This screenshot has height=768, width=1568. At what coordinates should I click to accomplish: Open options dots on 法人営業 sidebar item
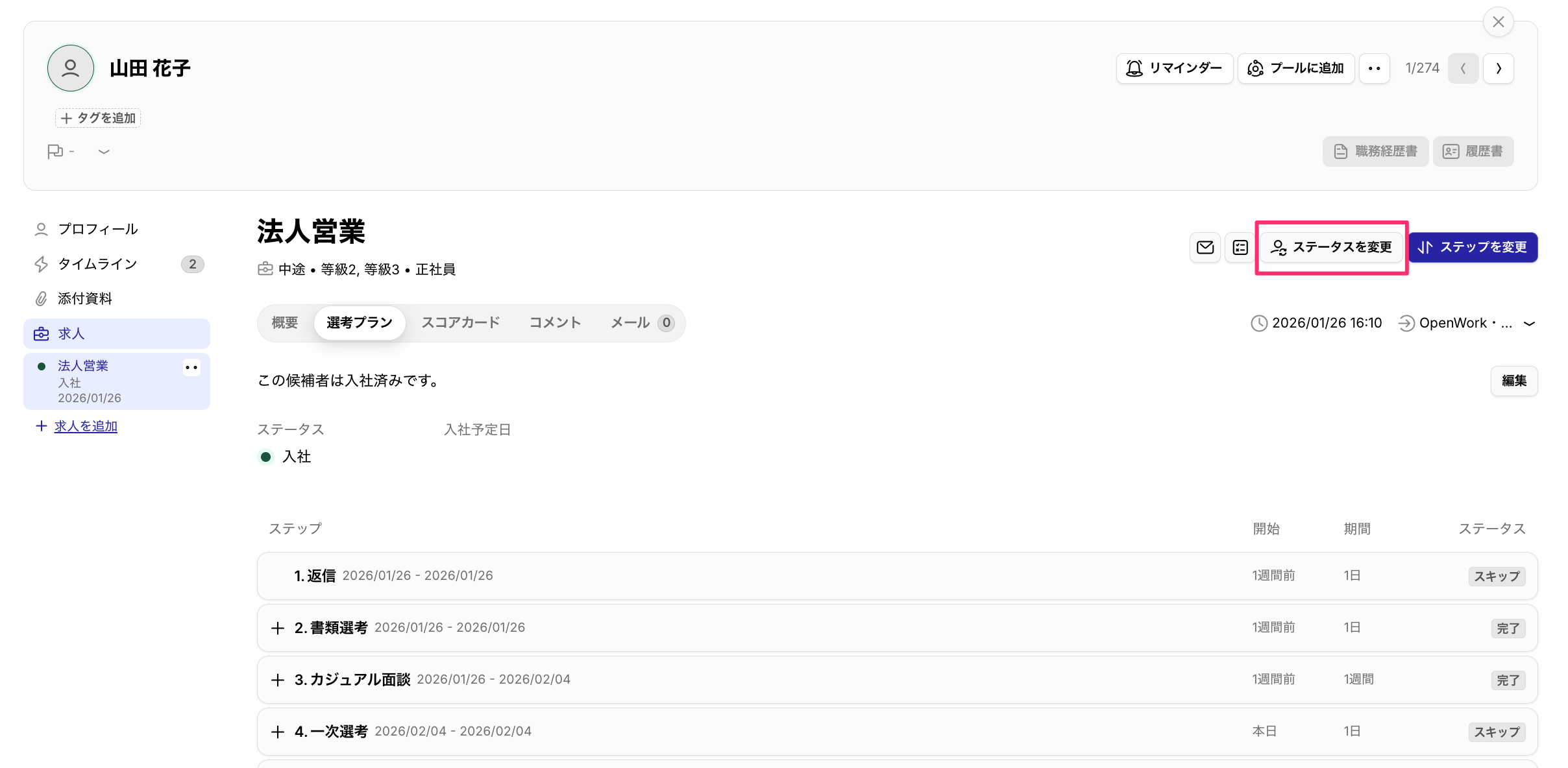click(x=191, y=367)
